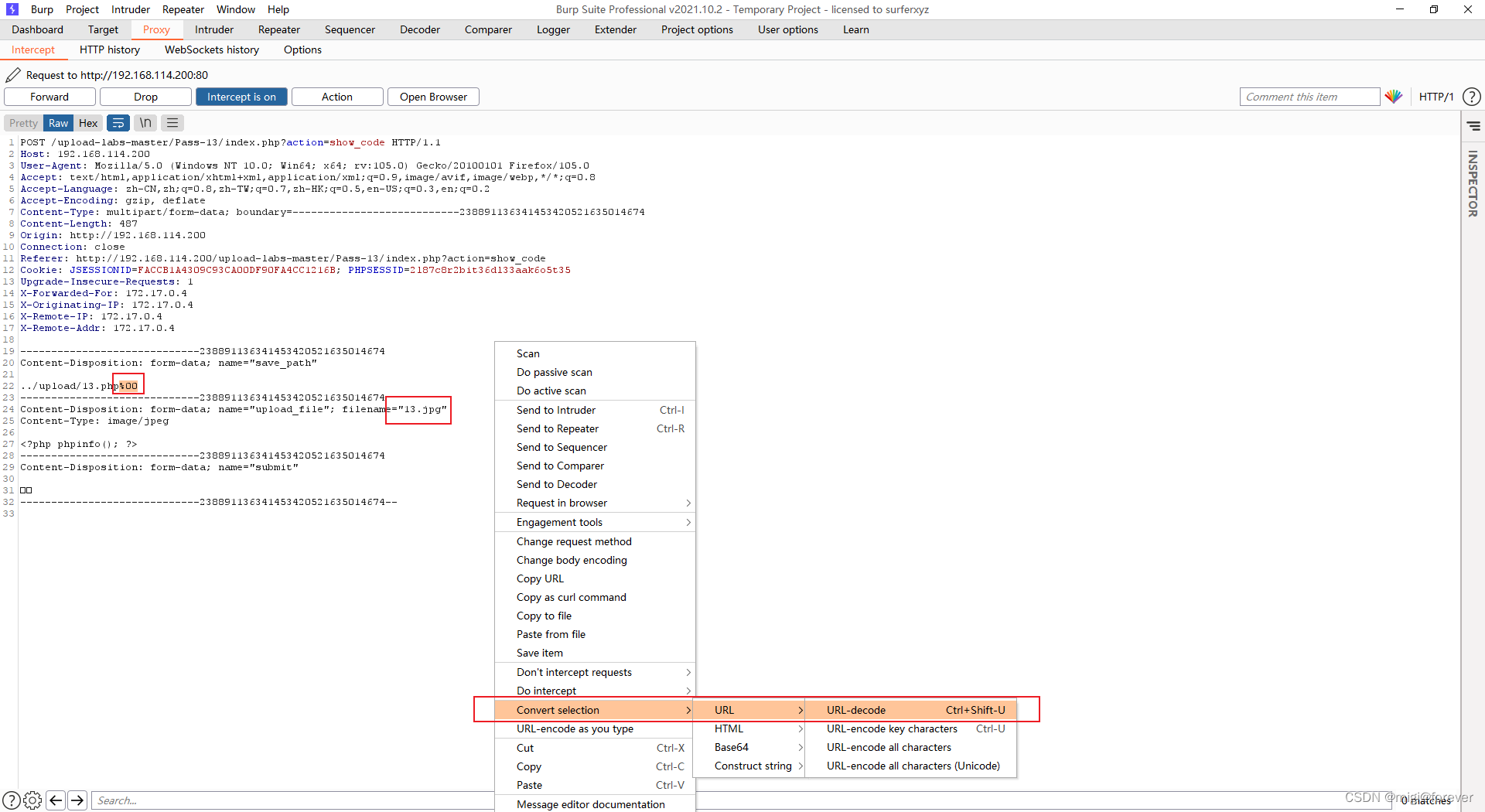The height and width of the screenshot is (812, 1485).
Task: Click the Forward button
Action: 49,97
